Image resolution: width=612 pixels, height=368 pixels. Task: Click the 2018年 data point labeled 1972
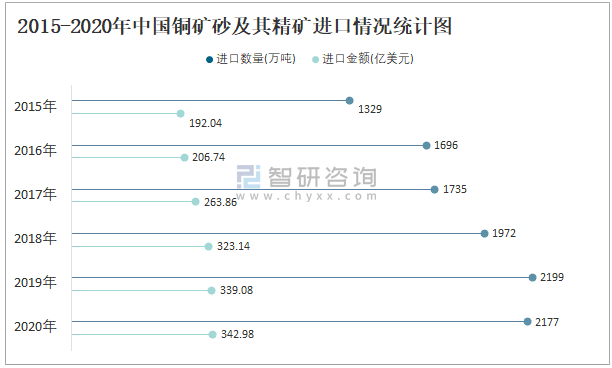(x=484, y=233)
